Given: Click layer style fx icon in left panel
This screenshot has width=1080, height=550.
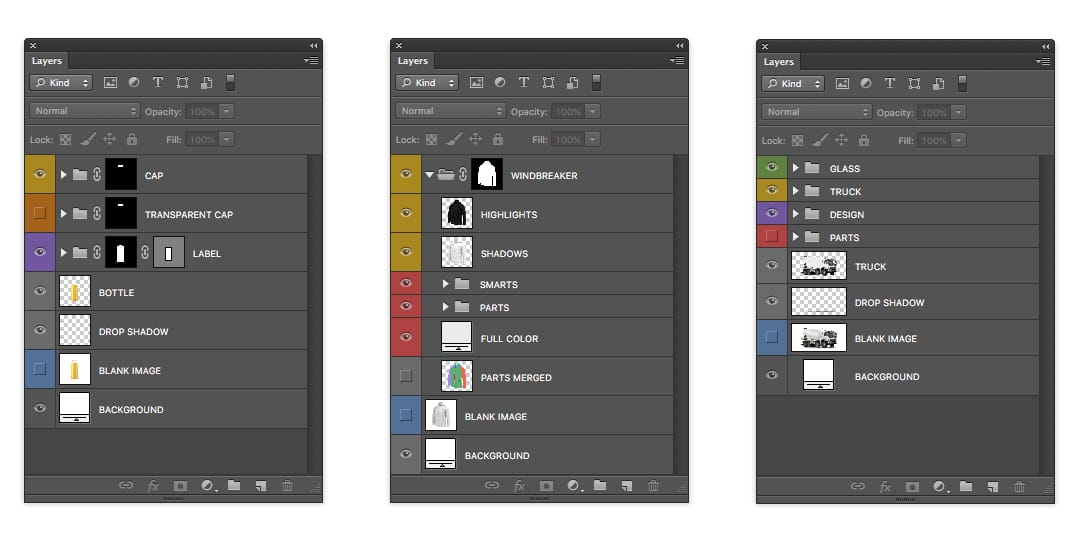Looking at the screenshot, I should (x=153, y=486).
